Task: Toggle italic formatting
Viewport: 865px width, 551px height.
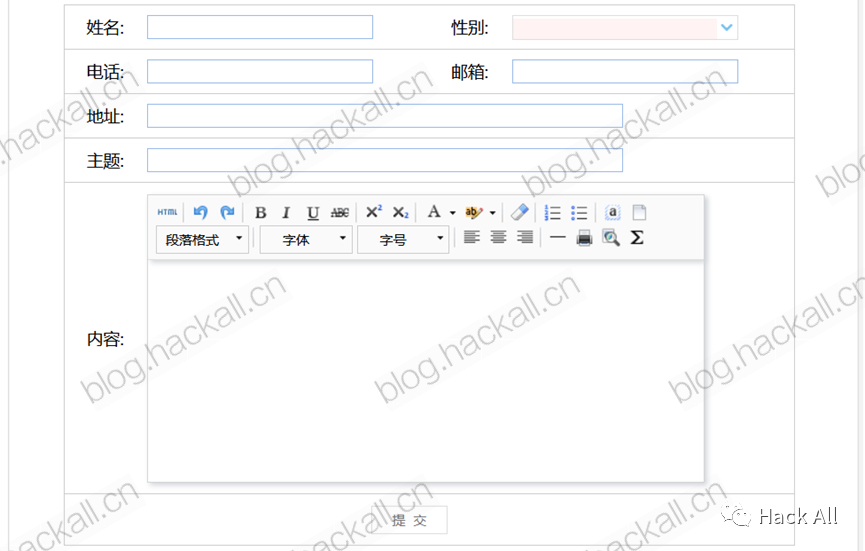Action: pos(286,212)
